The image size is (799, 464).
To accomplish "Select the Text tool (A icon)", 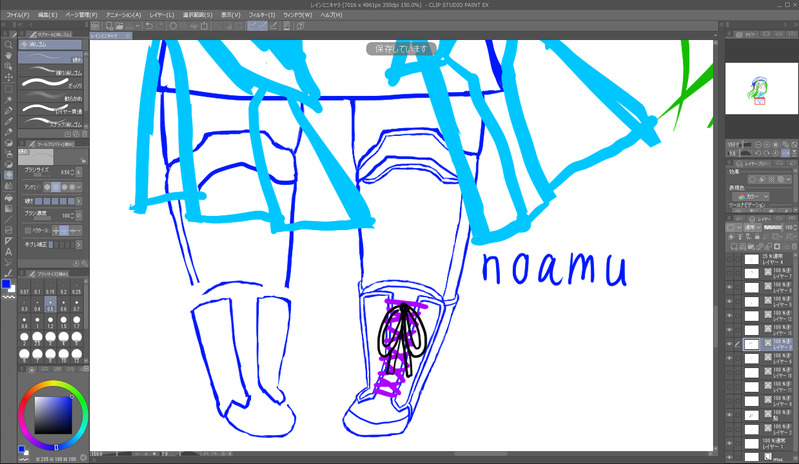I will (x=8, y=252).
